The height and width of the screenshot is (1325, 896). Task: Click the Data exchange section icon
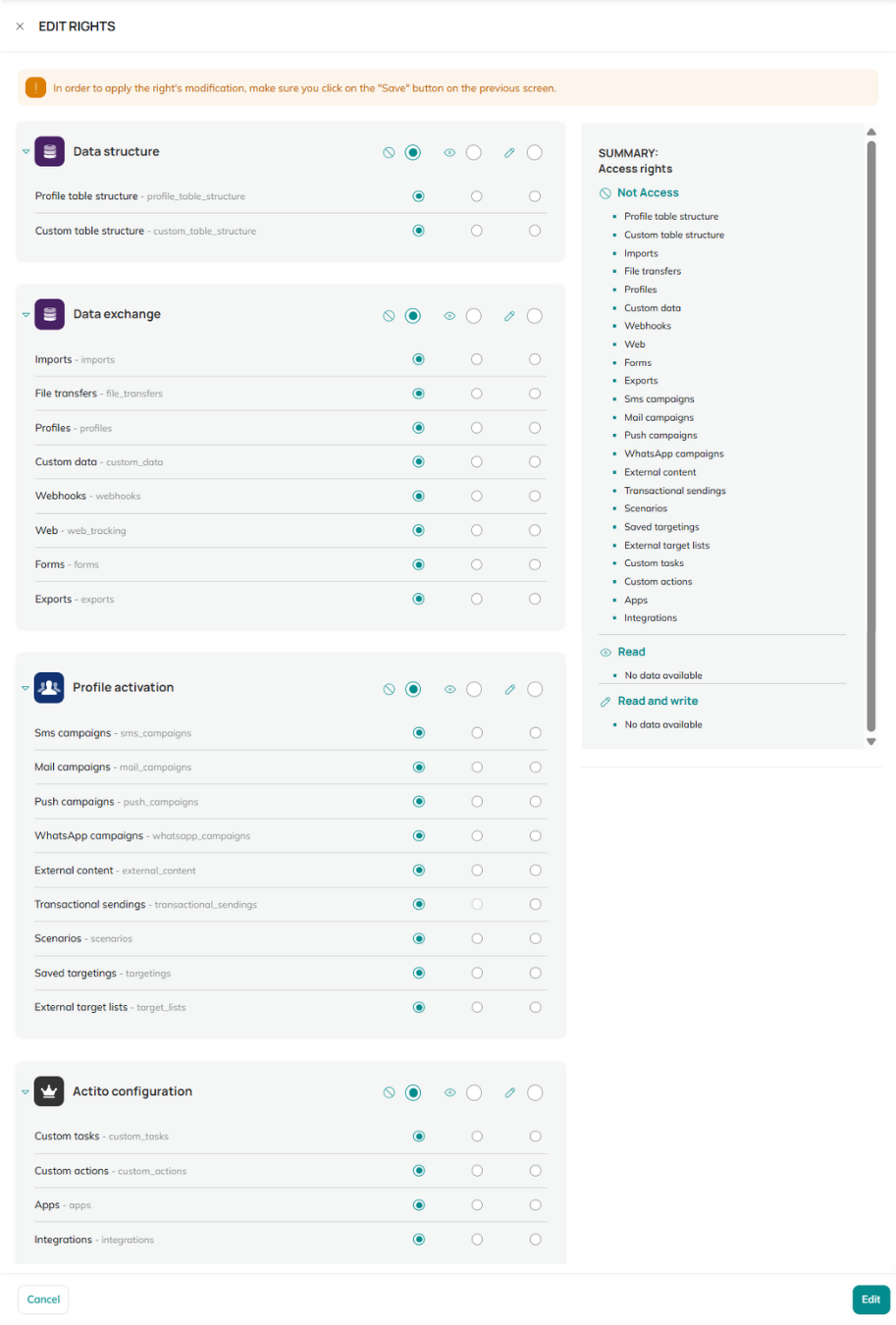[x=49, y=314]
